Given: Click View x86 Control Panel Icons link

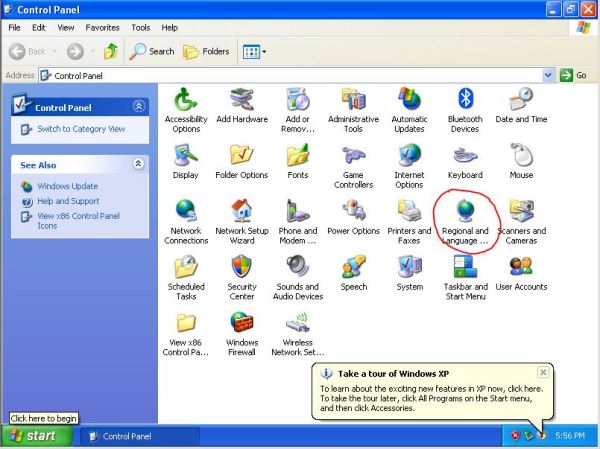Looking at the screenshot, I should tap(78, 221).
